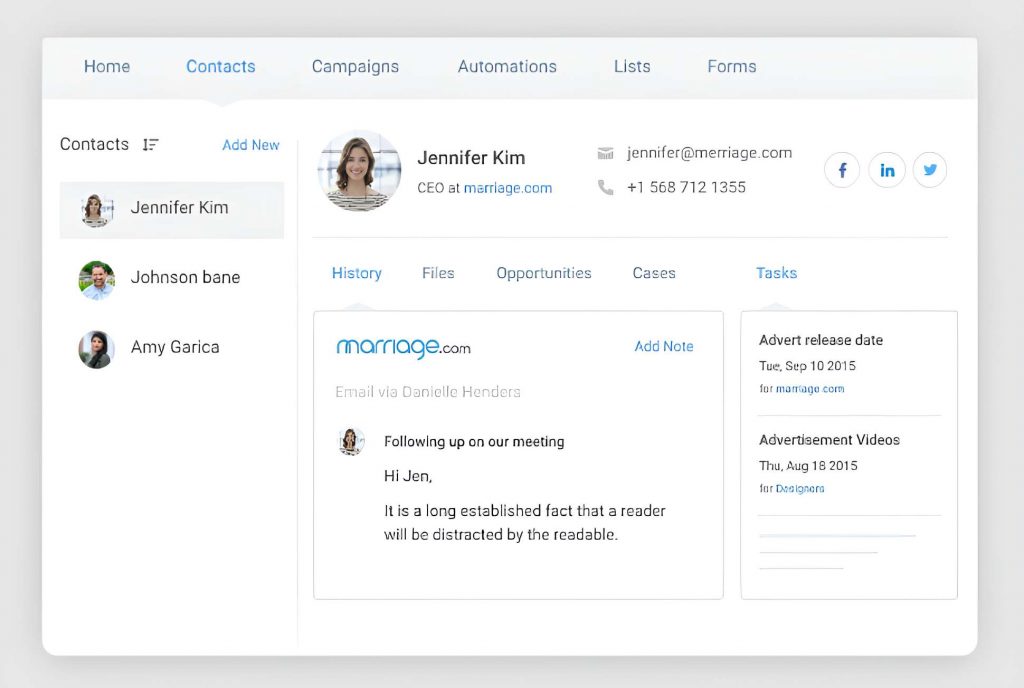Click Add New to create a contact
Image resolution: width=1024 pixels, height=688 pixels.
click(x=250, y=145)
